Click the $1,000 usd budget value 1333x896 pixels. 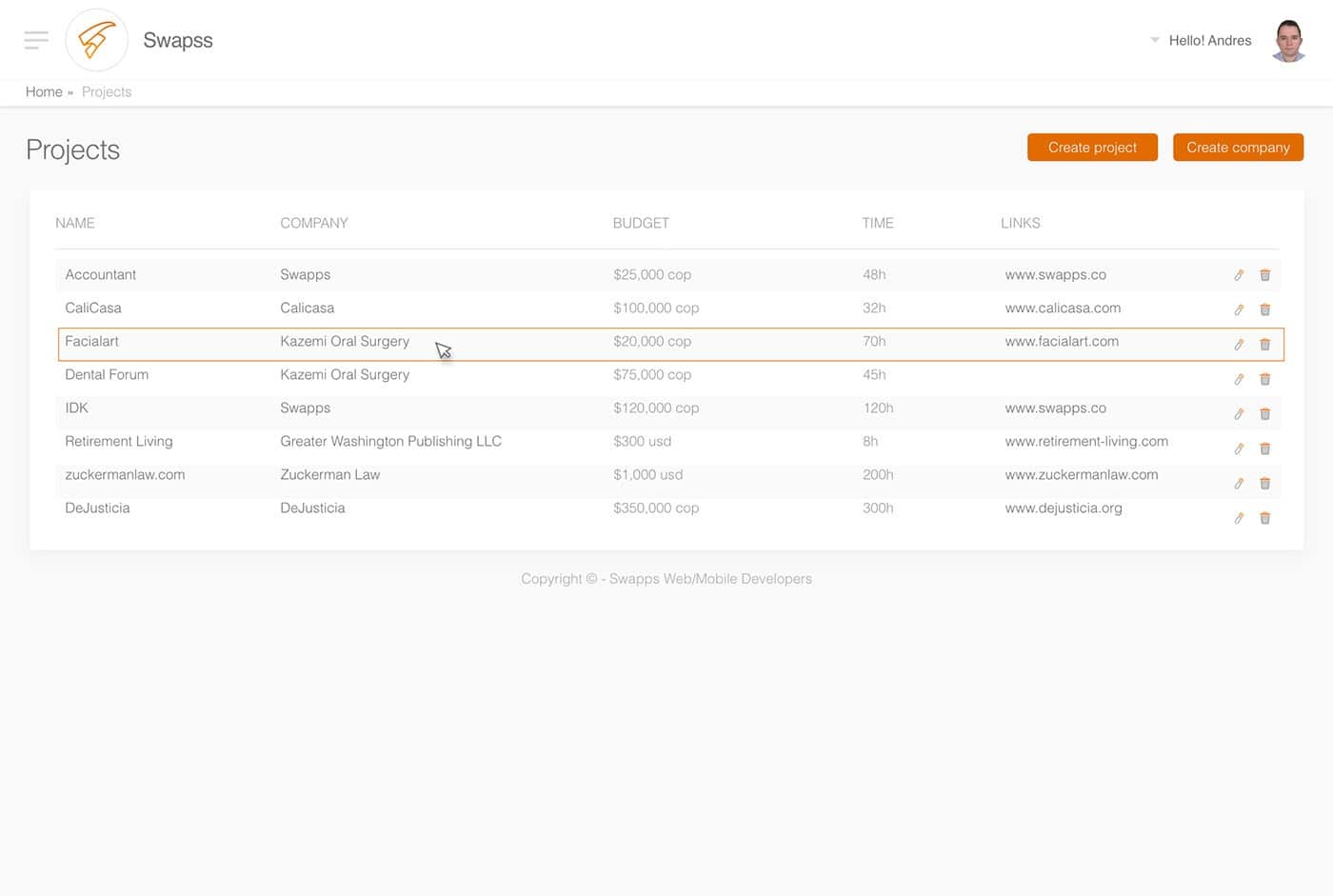647,474
